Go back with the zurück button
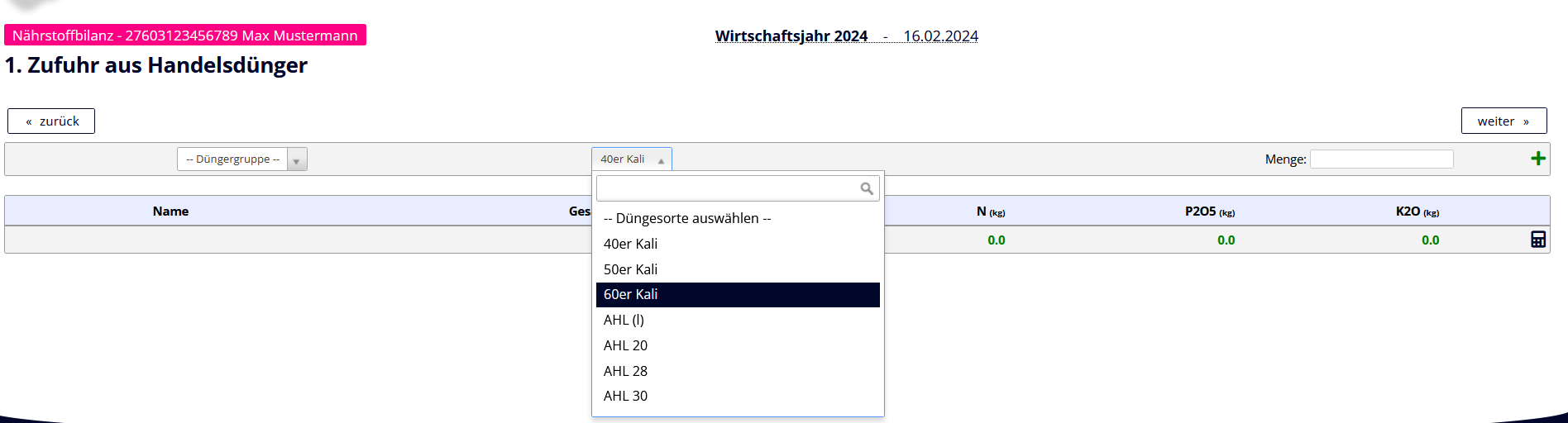The width and height of the screenshot is (1568, 423). pyautogui.click(x=51, y=121)
